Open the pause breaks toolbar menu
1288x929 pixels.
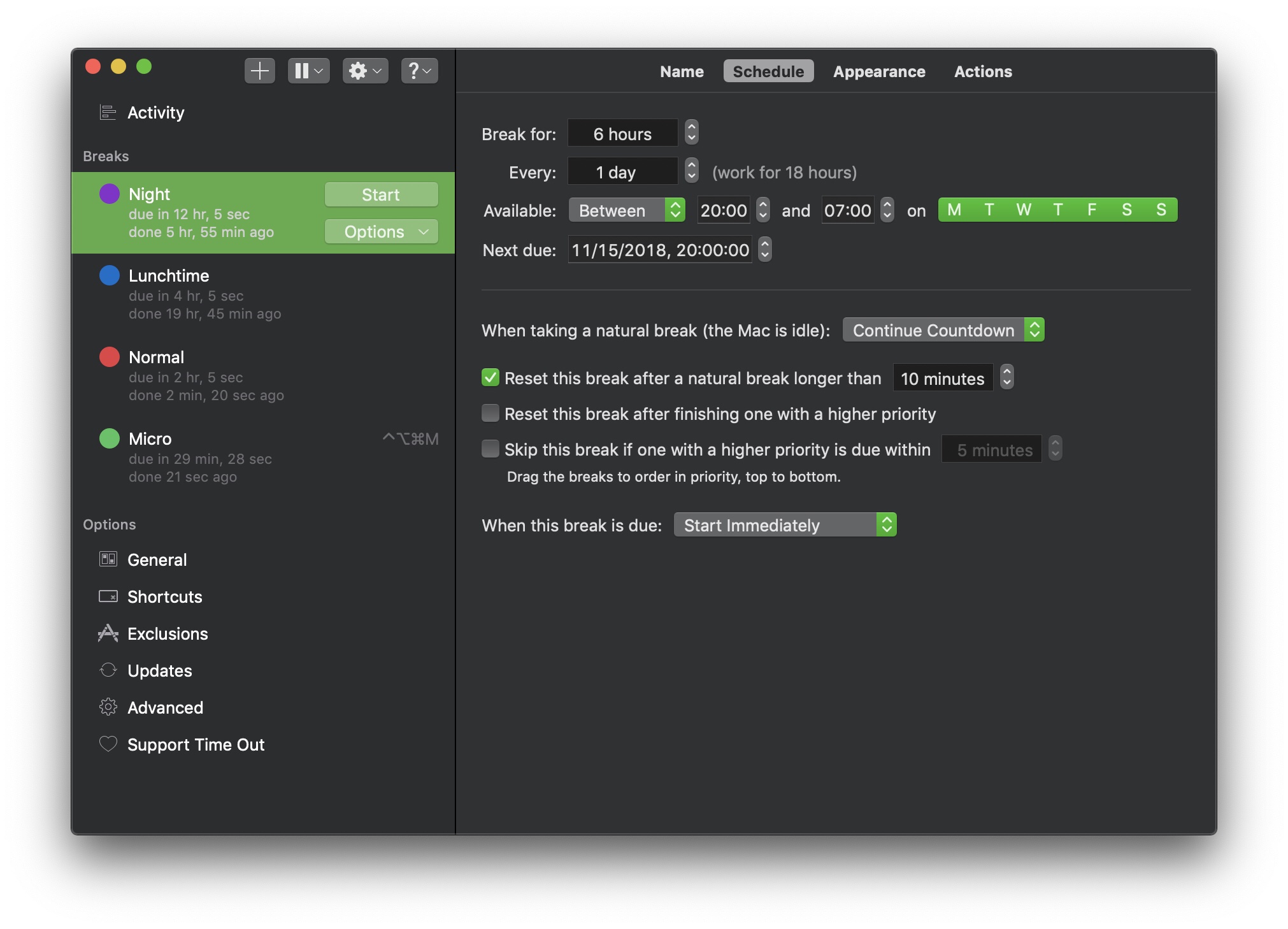(308, 71)
